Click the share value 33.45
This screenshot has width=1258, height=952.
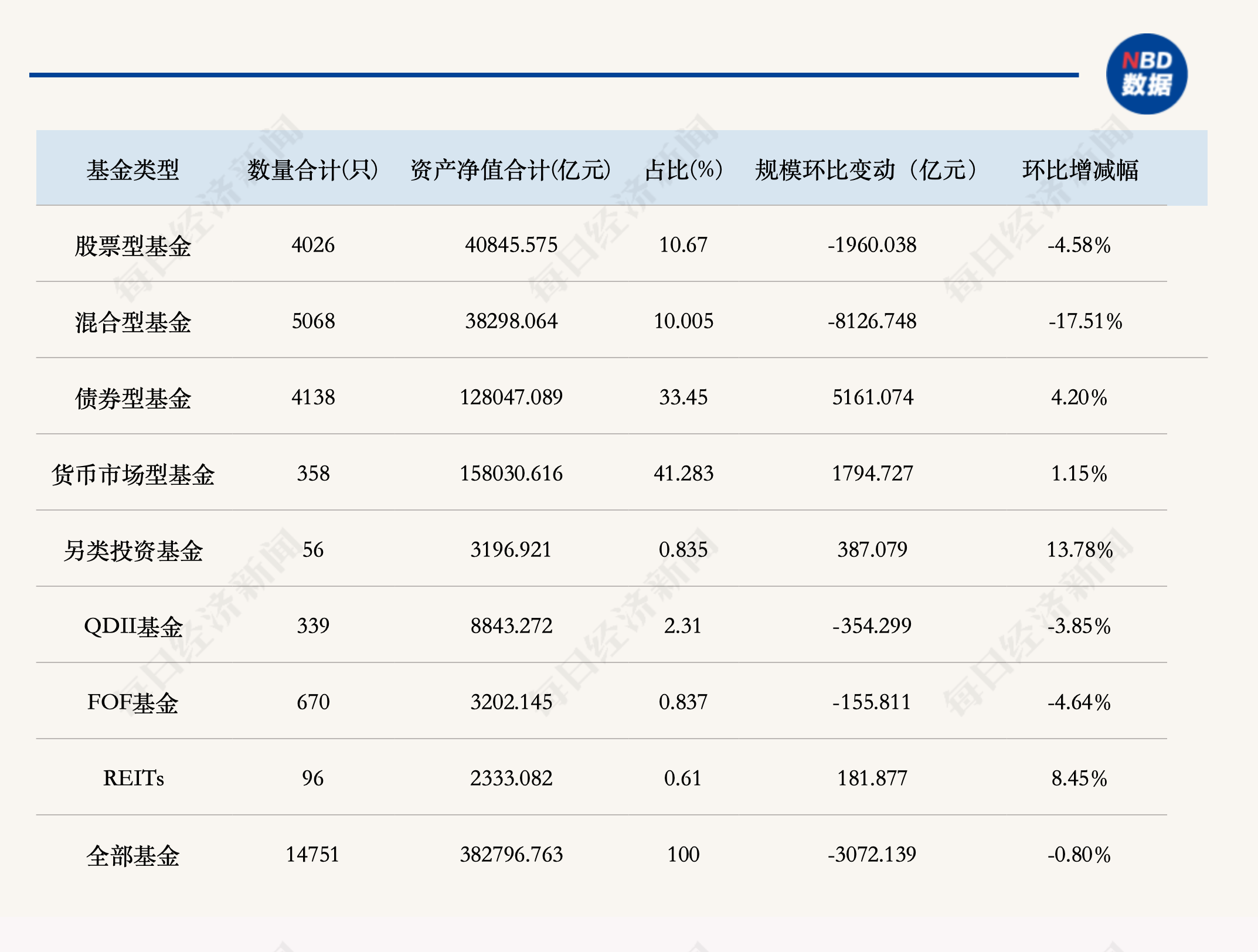[x=684, y=397]
